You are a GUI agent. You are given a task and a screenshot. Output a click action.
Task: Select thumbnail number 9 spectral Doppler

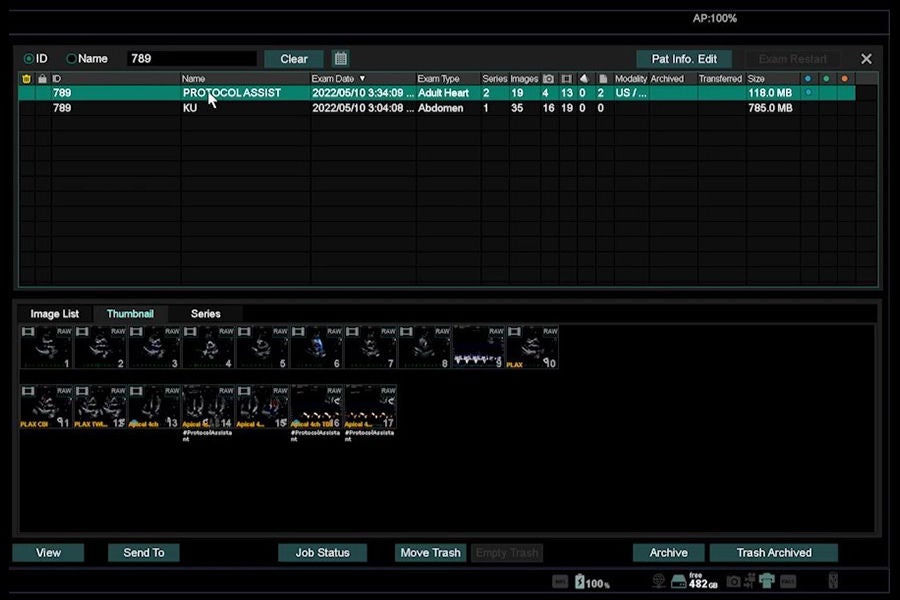(x=478, y=347)
